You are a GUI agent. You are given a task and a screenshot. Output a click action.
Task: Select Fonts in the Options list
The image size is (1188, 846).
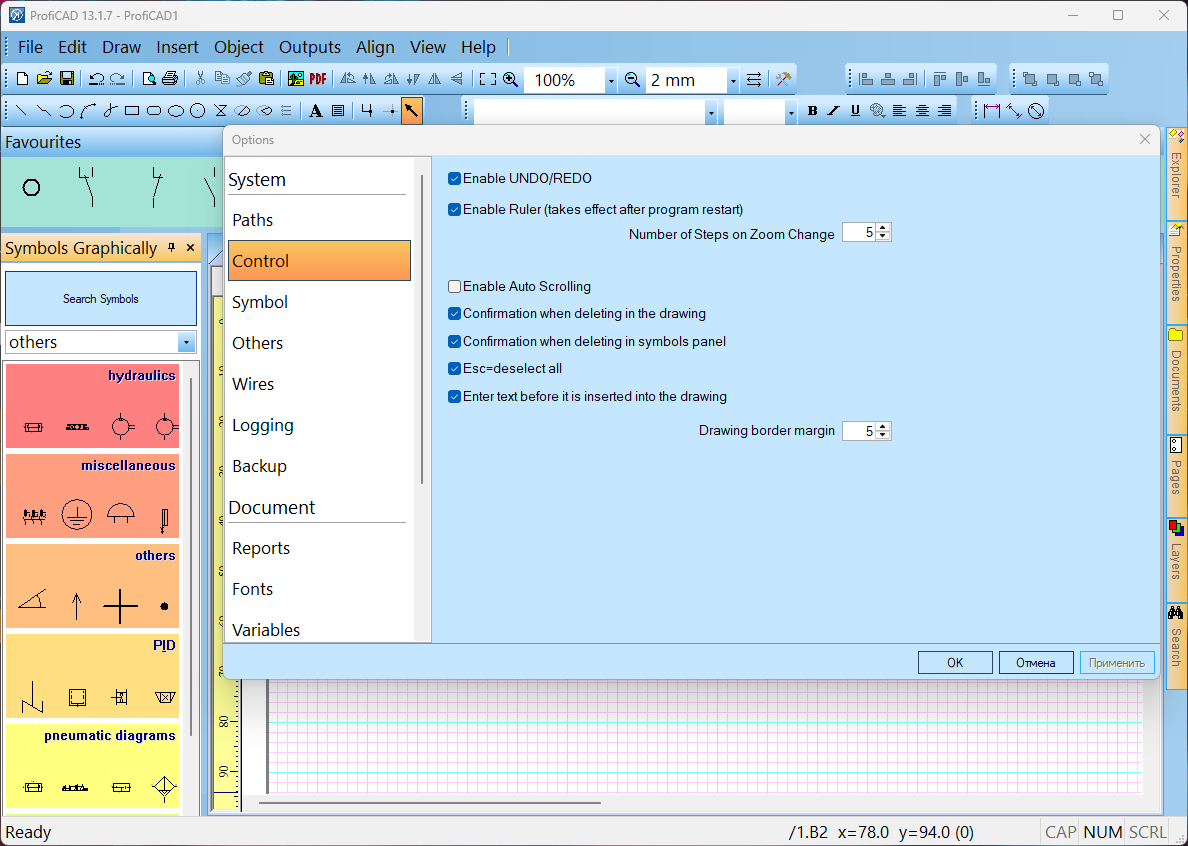319,588
